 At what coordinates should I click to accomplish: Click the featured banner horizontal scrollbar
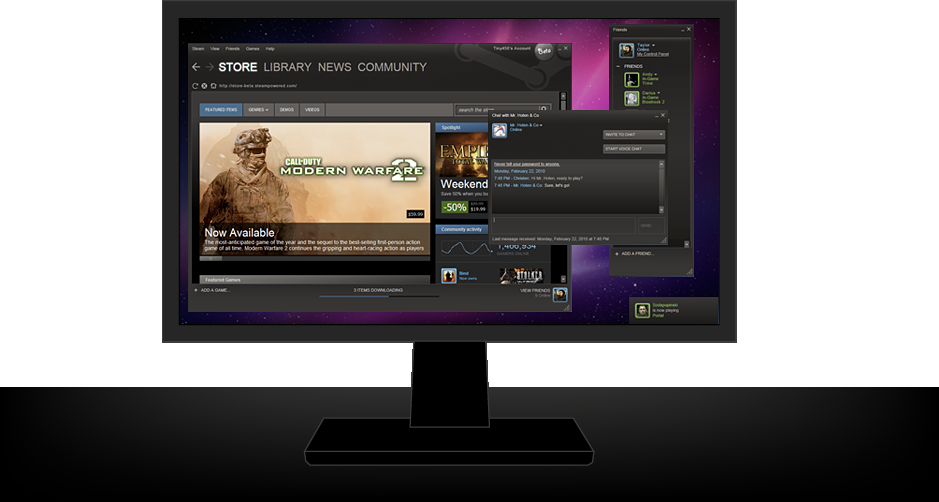314,259
